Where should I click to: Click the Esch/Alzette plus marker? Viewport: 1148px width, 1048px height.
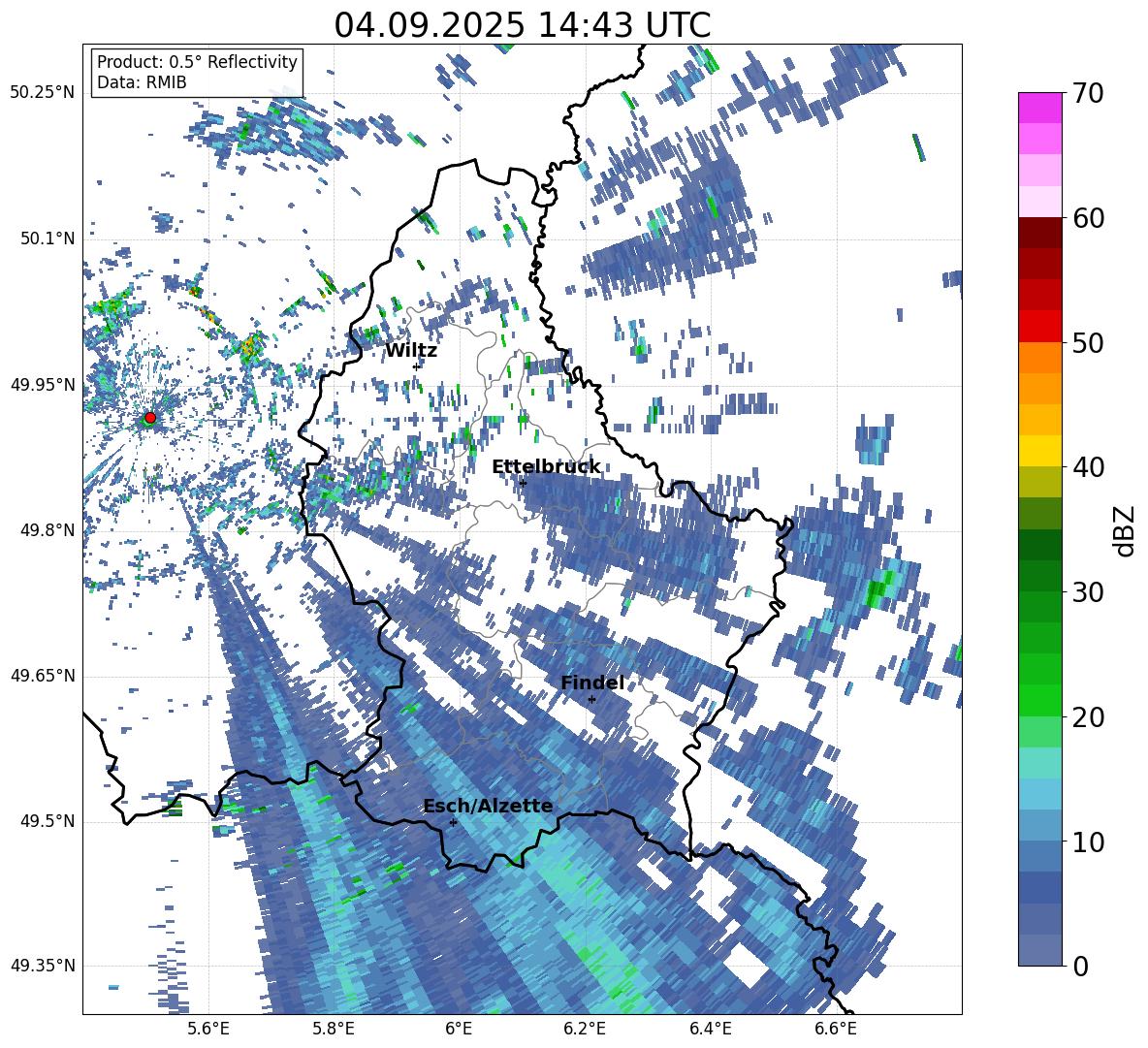453,822
